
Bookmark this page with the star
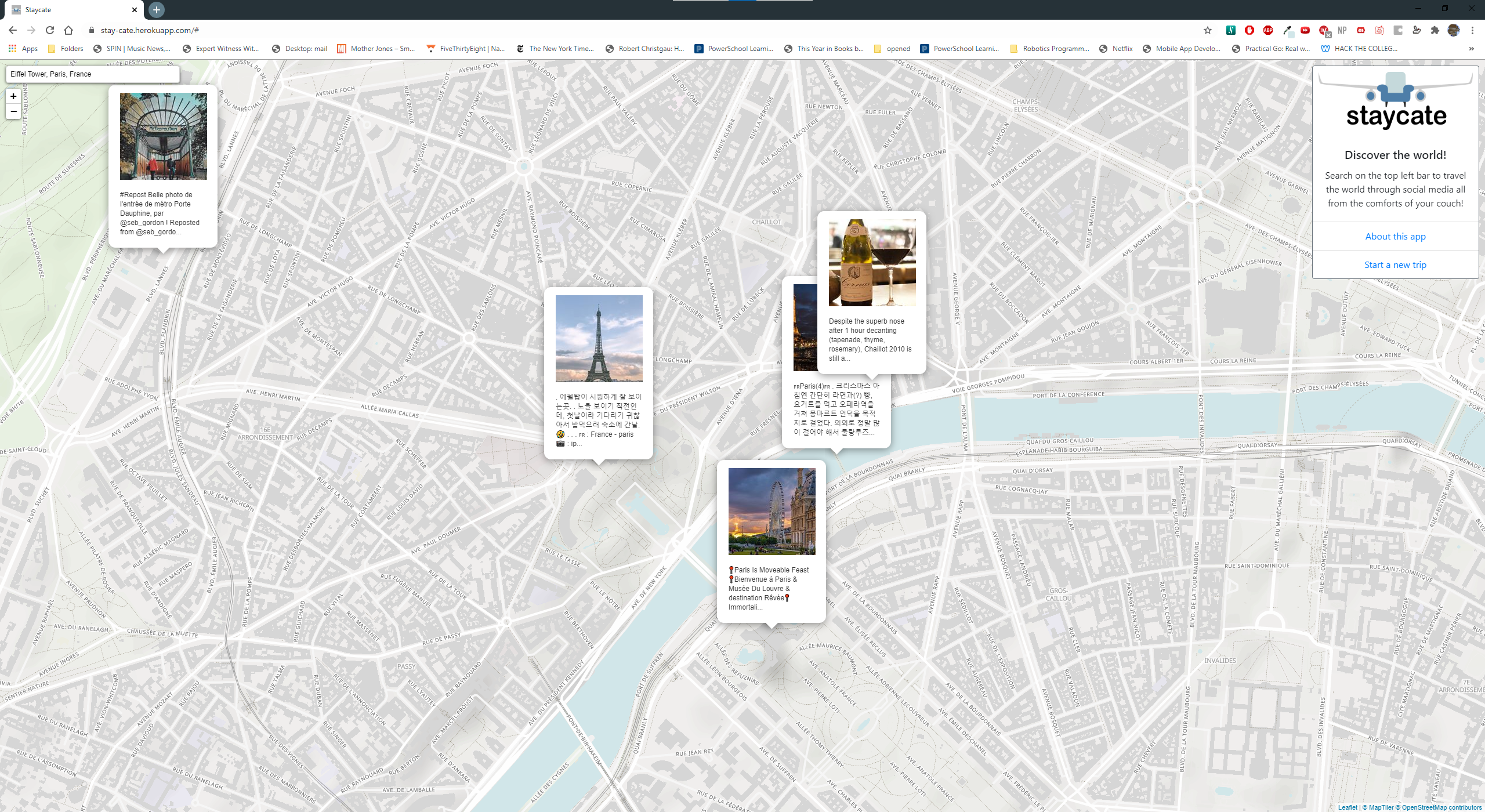tap(1208, 30)
